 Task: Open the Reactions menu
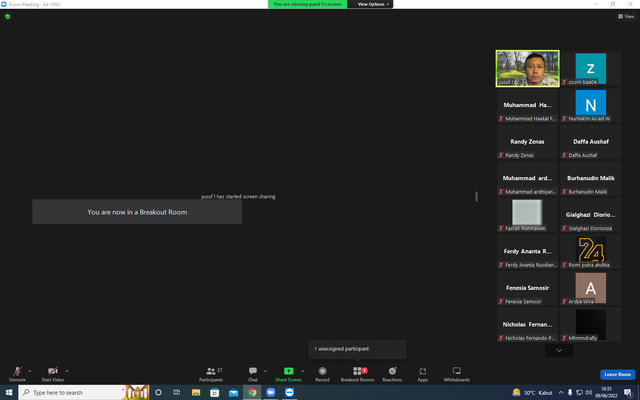pyautogui.click(x=392, y=373)
